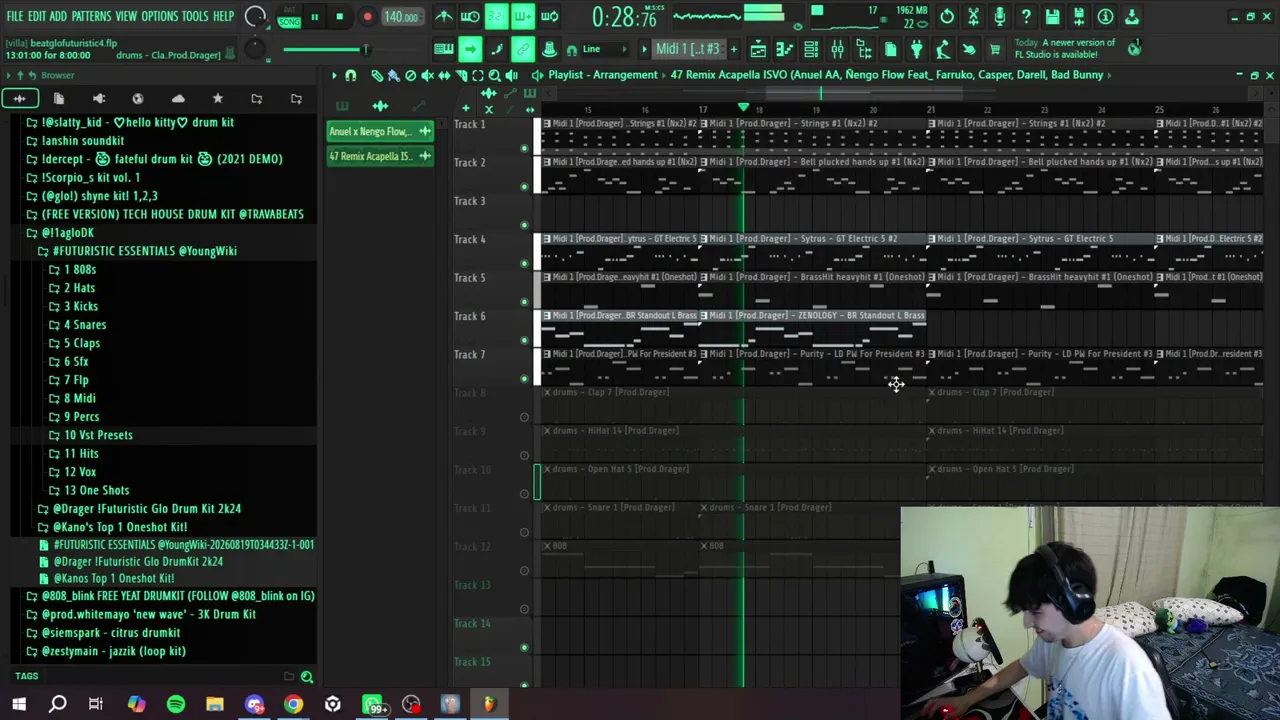
Task: Open the Piano Roll view
Action: (785, 49)
